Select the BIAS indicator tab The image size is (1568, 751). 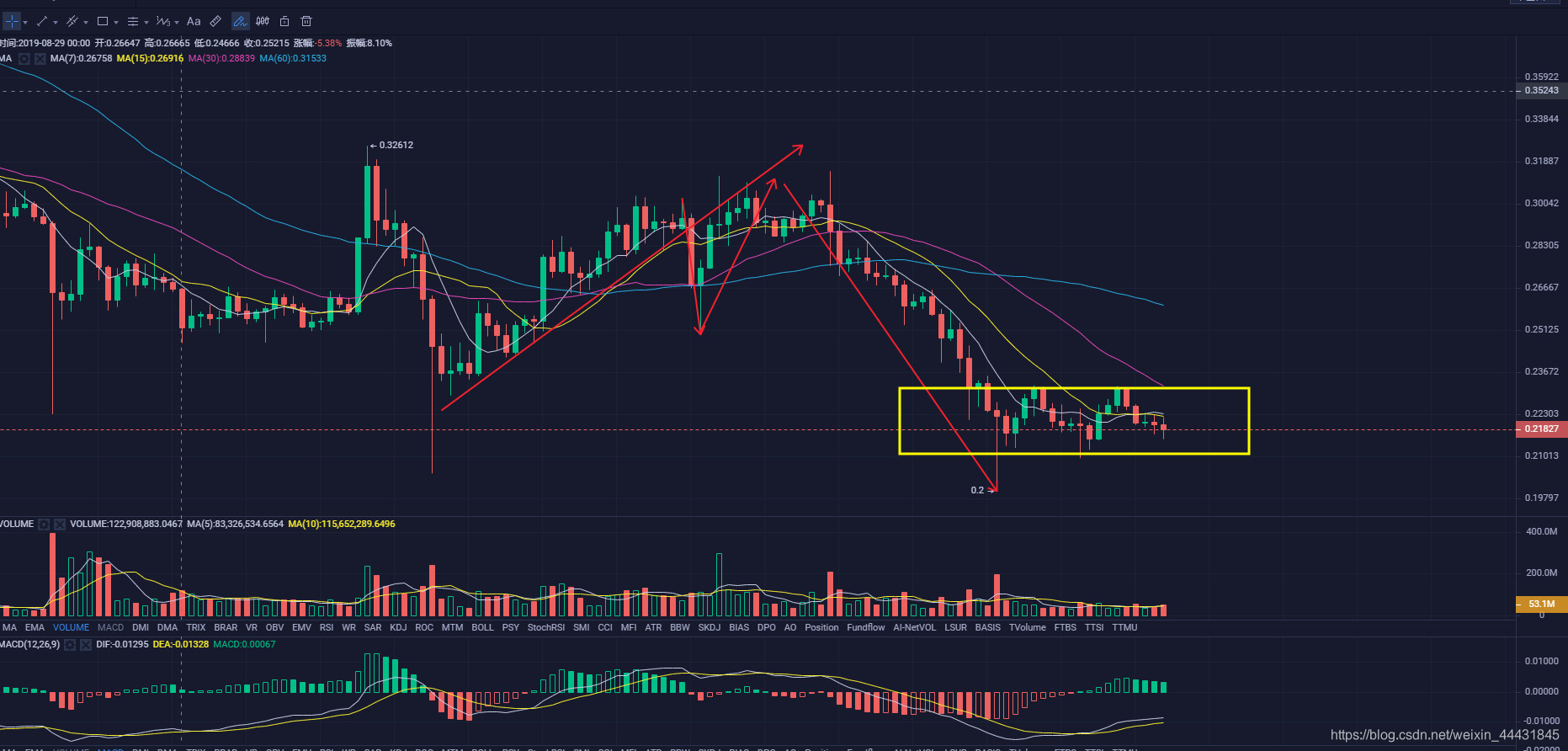pyautogui.click(x=739, y=627)
